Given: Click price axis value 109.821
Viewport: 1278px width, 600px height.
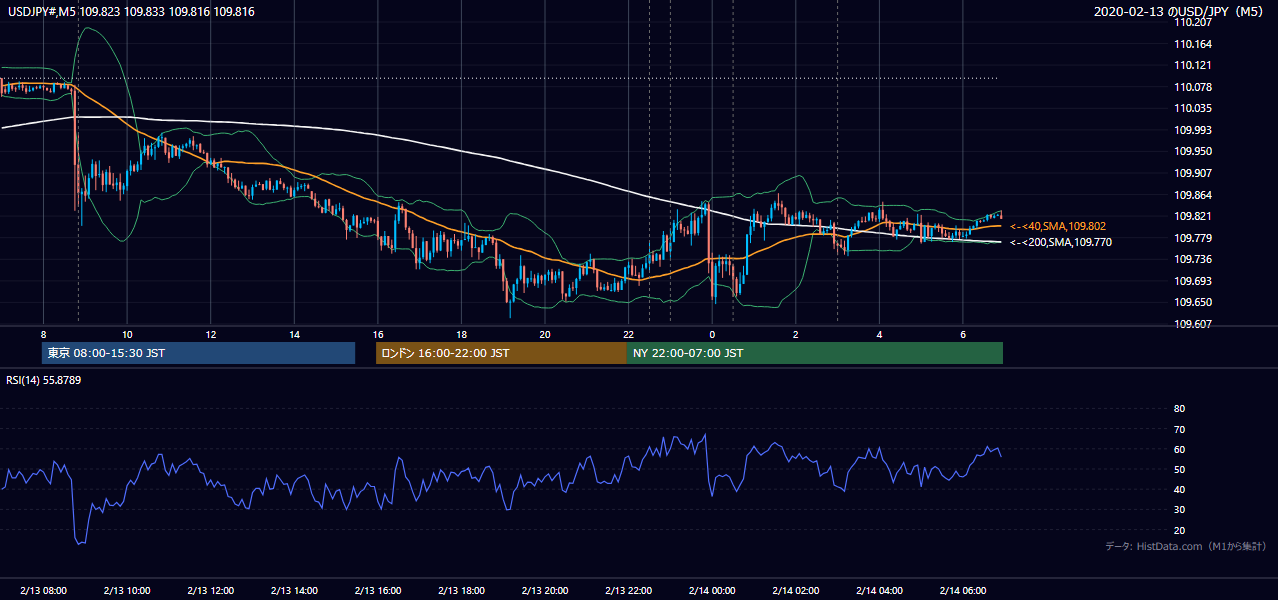Looking at the screenshot, I should (1194, 216).
